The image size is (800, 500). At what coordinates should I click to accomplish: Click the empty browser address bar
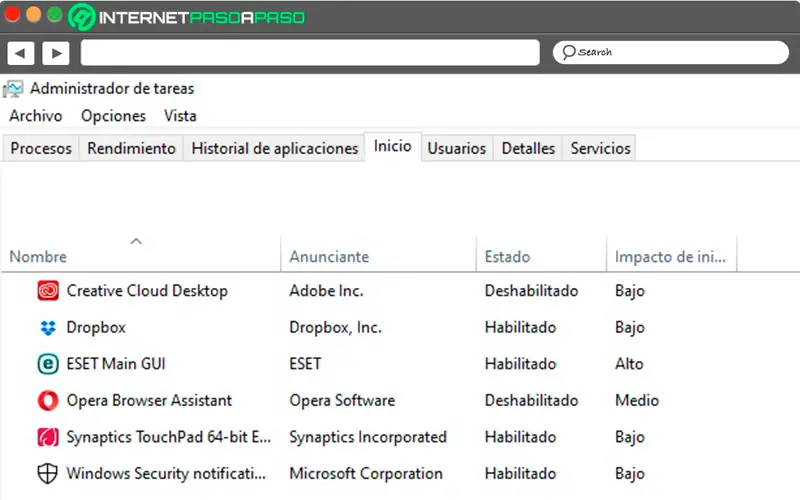310,53
